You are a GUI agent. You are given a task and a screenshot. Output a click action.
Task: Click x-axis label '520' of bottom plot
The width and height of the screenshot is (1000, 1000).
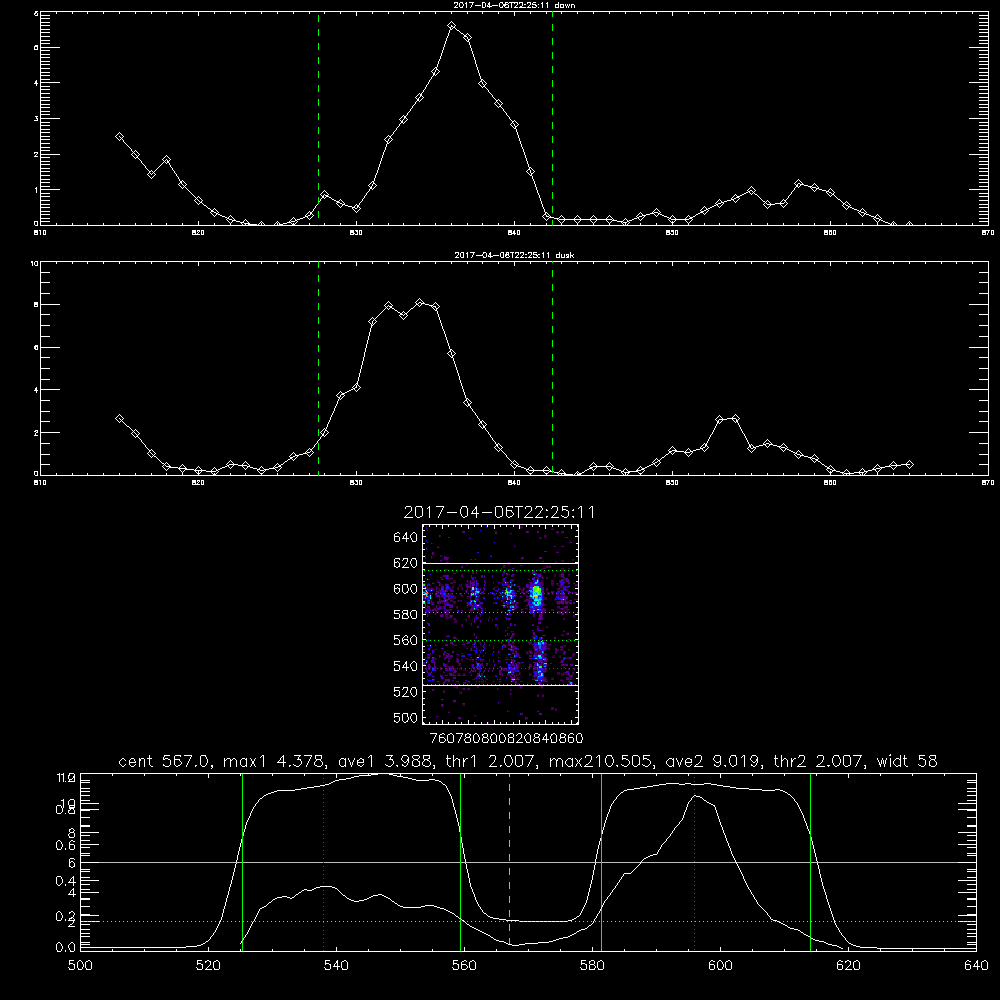tap(208, 966)
